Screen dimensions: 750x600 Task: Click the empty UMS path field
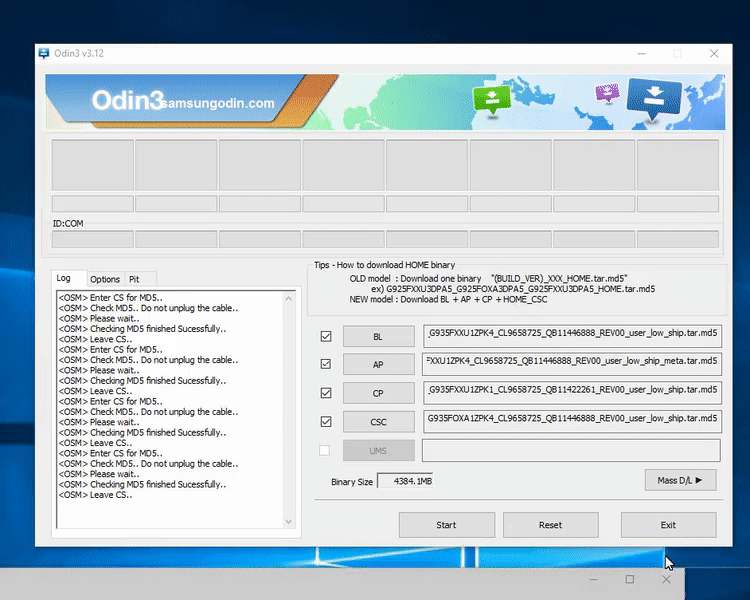571,450
